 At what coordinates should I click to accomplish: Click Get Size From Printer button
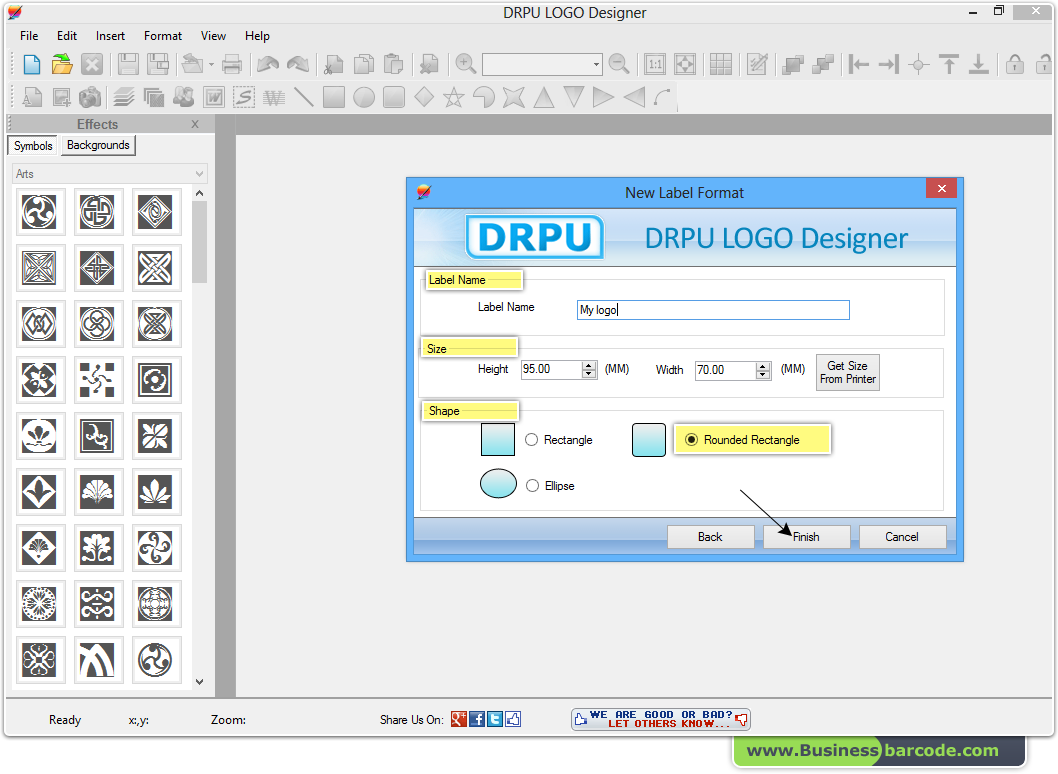[x=848, y=372]
